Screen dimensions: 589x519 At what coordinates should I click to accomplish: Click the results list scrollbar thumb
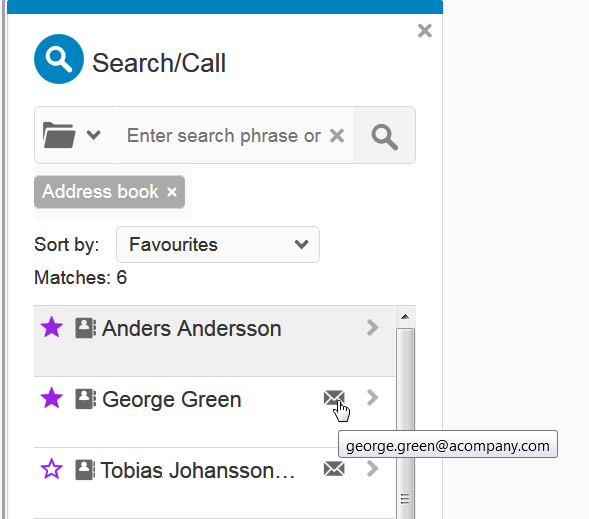click(405, 424)
